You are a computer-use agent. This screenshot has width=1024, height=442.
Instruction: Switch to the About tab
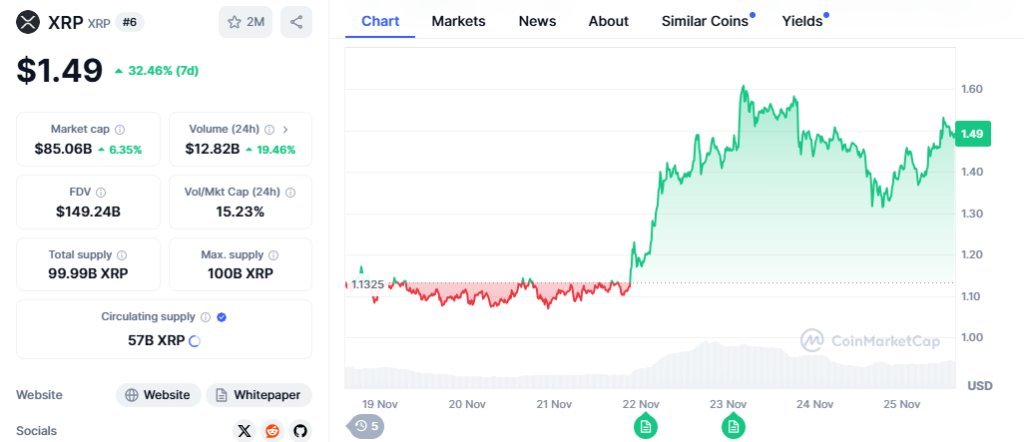pos(609,22)
